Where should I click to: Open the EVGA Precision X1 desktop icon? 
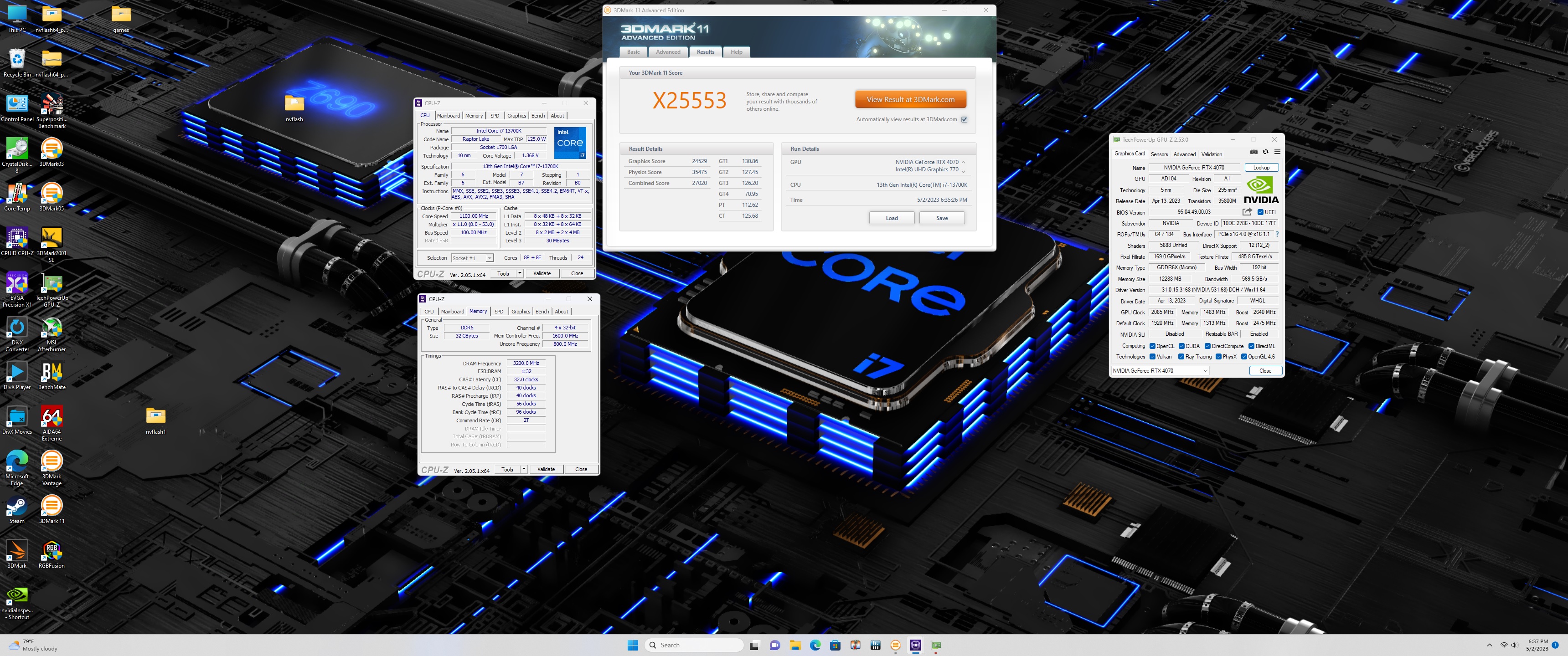coord(17,290)
